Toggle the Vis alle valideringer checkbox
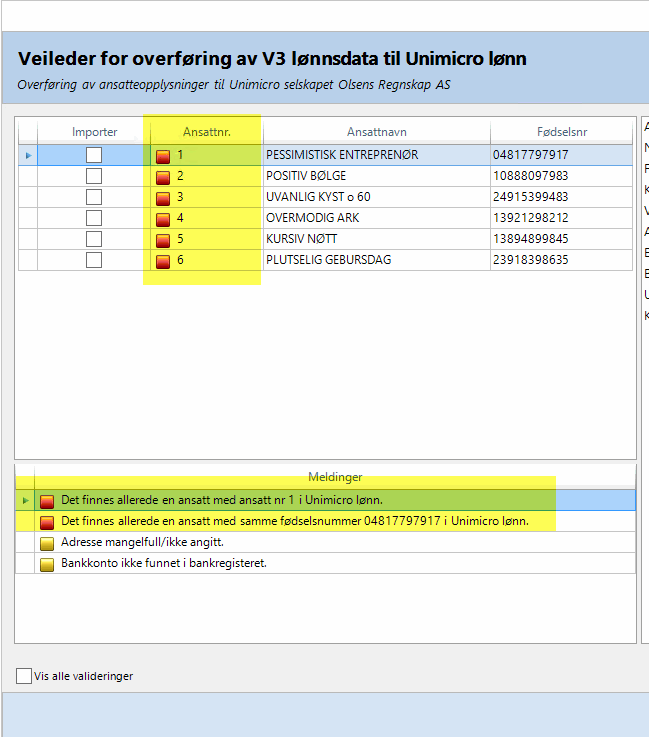Viewport: 649px width, 737px height. [24, 676]
